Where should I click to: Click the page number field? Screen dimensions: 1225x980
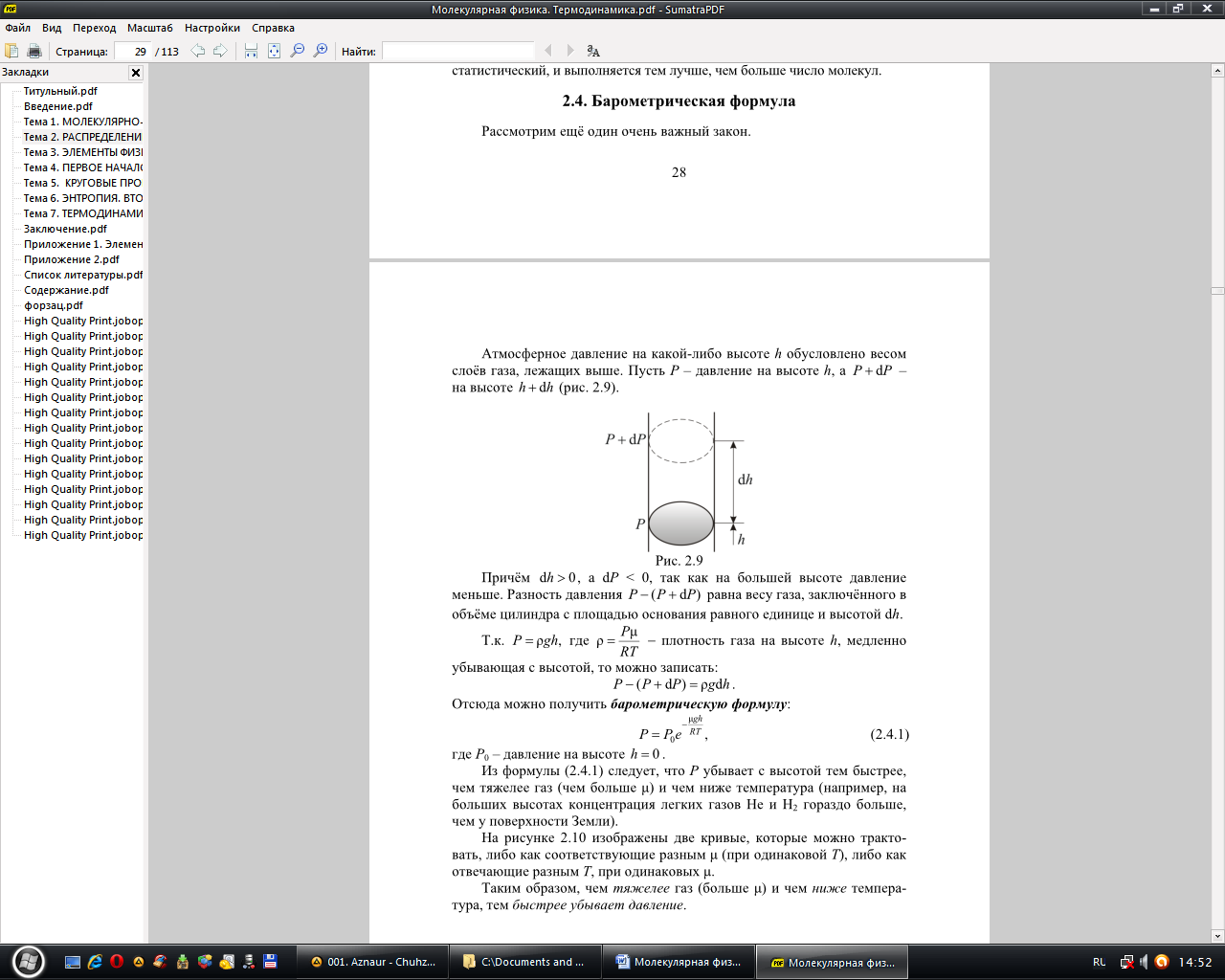tap(132, 52)
